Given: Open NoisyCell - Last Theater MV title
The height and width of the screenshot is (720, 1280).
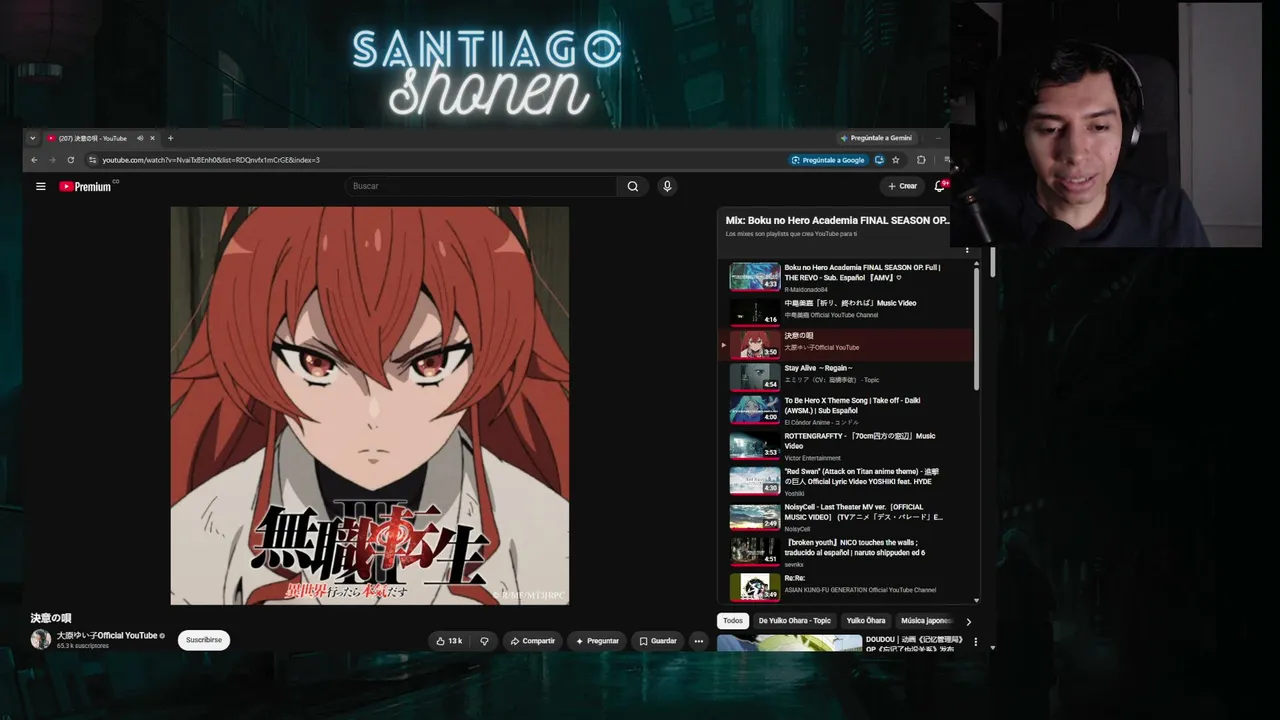Looking at the screenshot, I should click(x=864, y=512).
